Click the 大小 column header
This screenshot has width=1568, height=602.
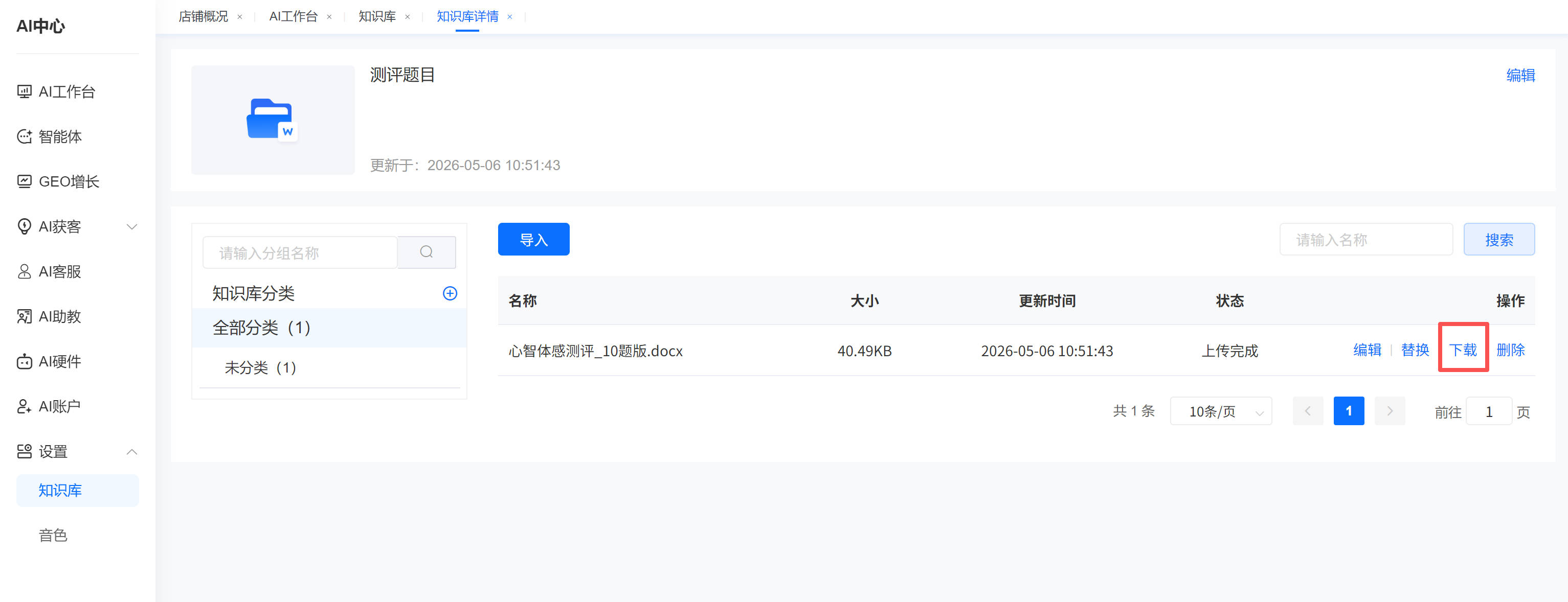pos(864,301)
